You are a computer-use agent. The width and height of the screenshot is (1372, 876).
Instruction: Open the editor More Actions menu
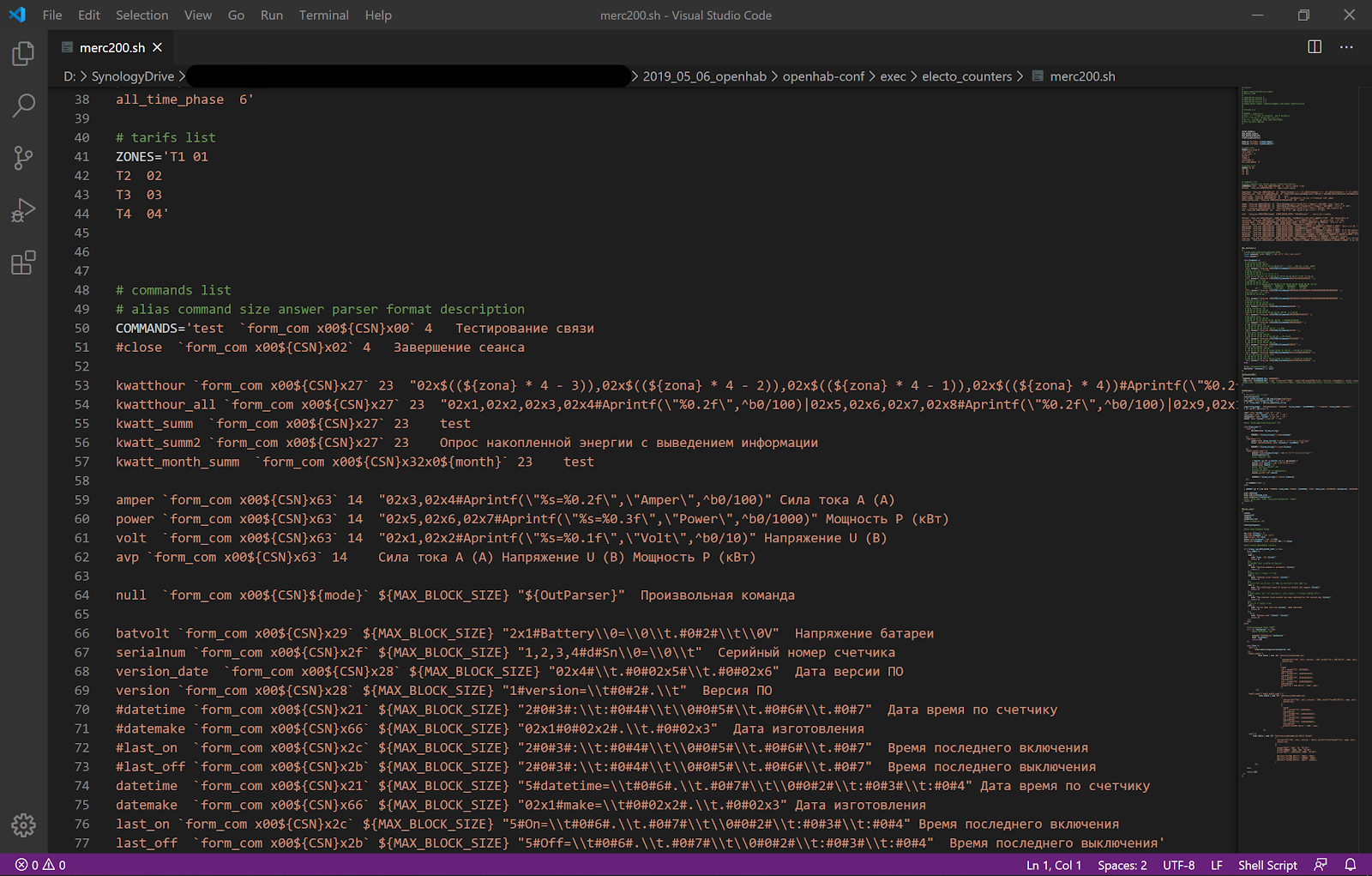click(x=1346, y=47)
